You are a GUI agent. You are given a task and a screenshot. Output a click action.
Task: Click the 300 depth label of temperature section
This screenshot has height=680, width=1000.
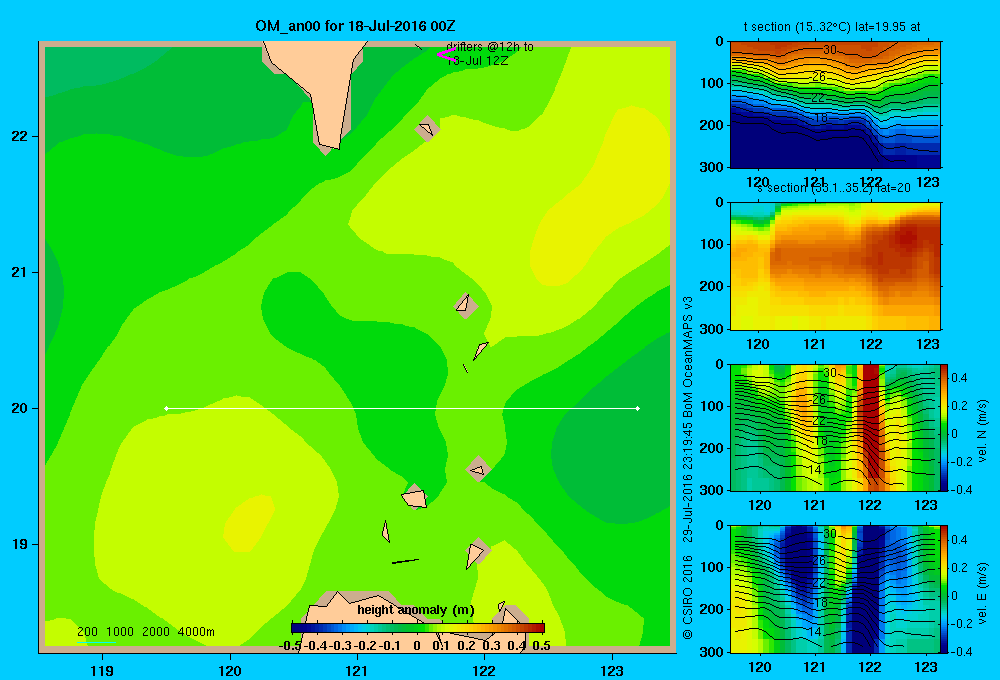(x=711, y=167)
